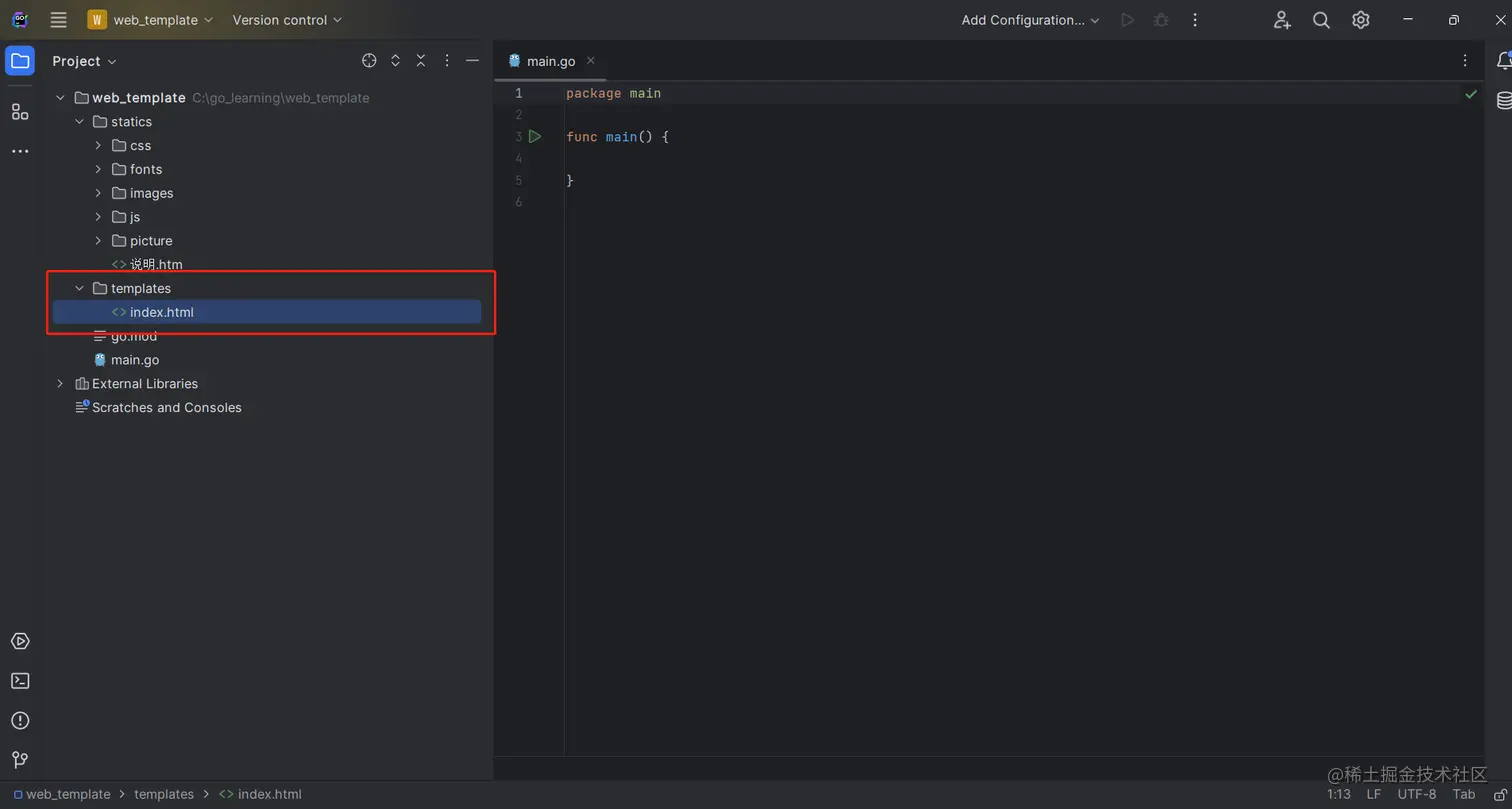Open the Database tool window icon
The width and height of the screenshot is (1512, 809).
tap(1503, 100)
